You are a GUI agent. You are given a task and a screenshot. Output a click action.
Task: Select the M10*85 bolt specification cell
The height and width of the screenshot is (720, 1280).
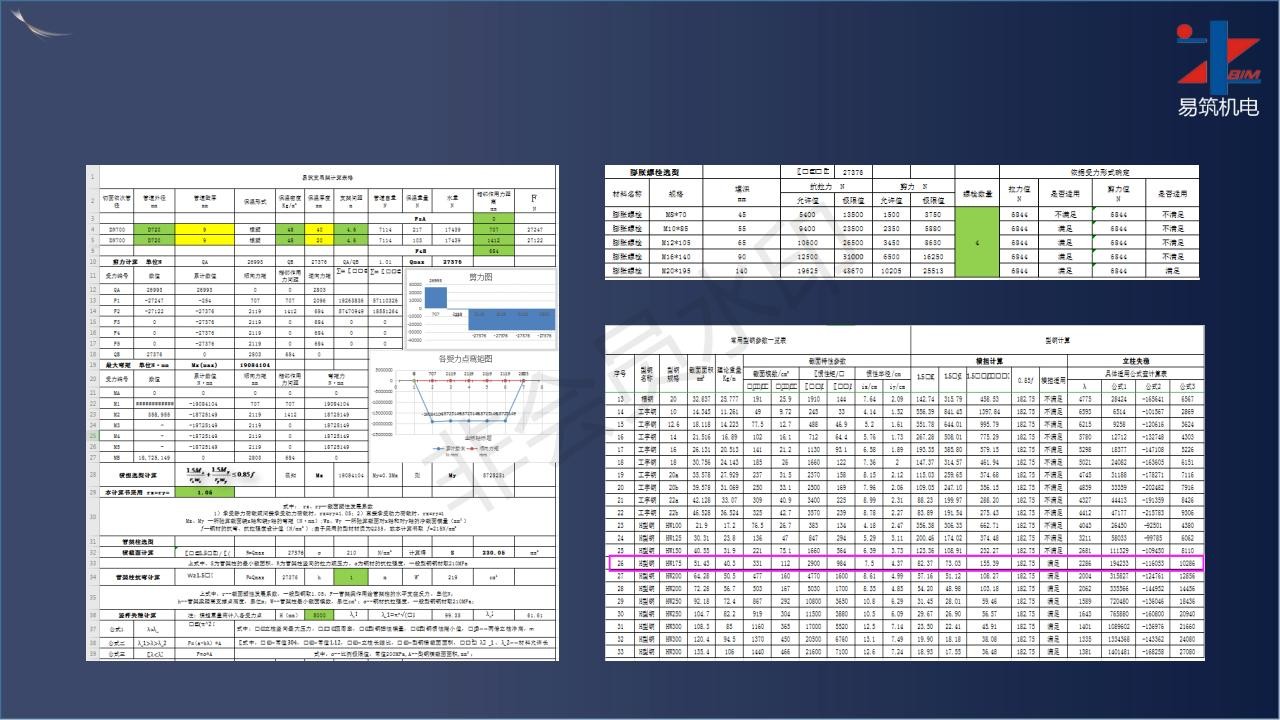(x=675, y=228)
